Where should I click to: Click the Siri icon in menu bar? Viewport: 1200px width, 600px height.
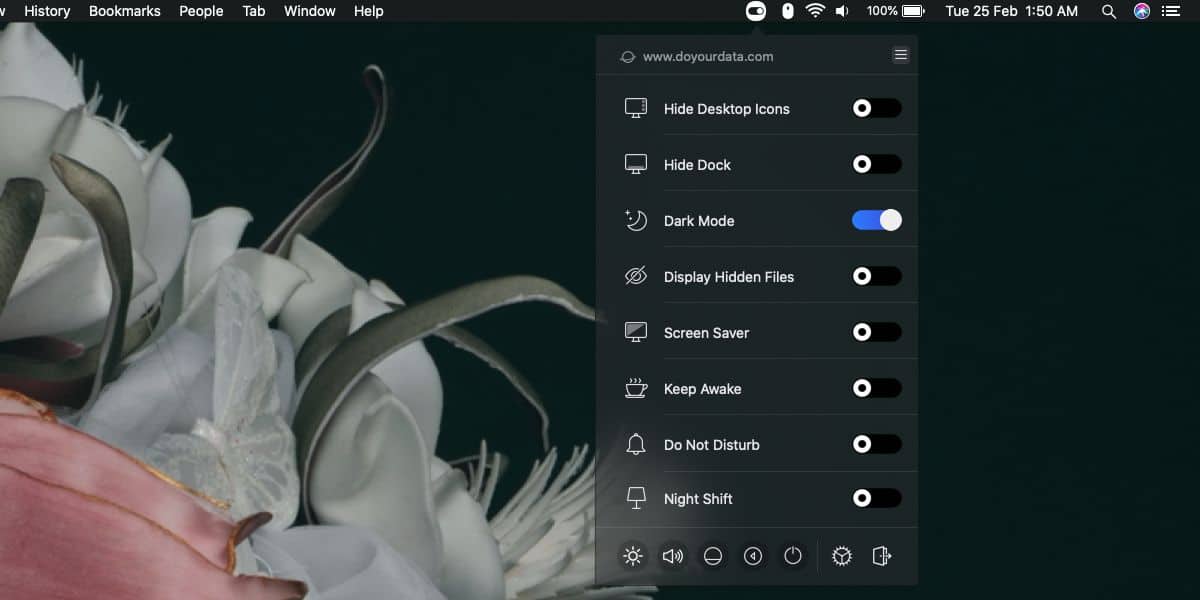(1142, 11)
